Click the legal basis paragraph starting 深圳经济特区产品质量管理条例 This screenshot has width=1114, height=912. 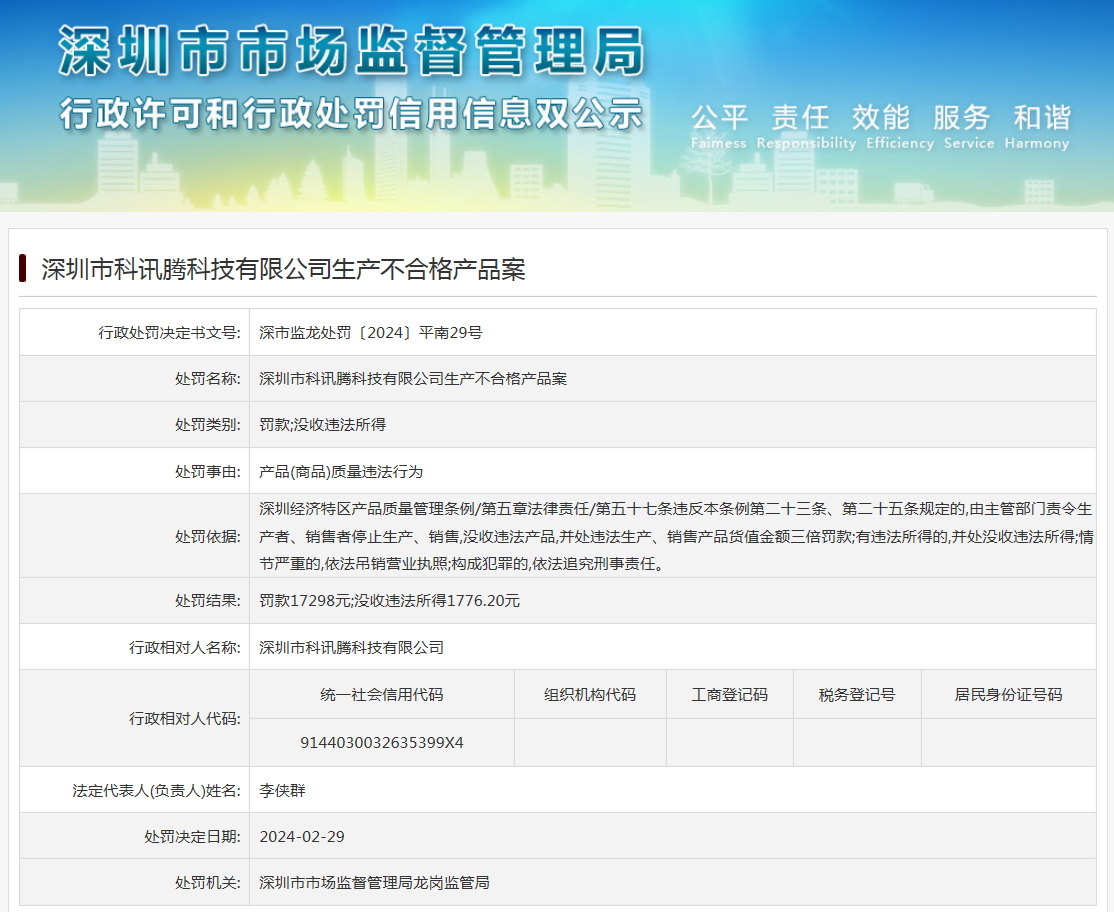(676, 536)
